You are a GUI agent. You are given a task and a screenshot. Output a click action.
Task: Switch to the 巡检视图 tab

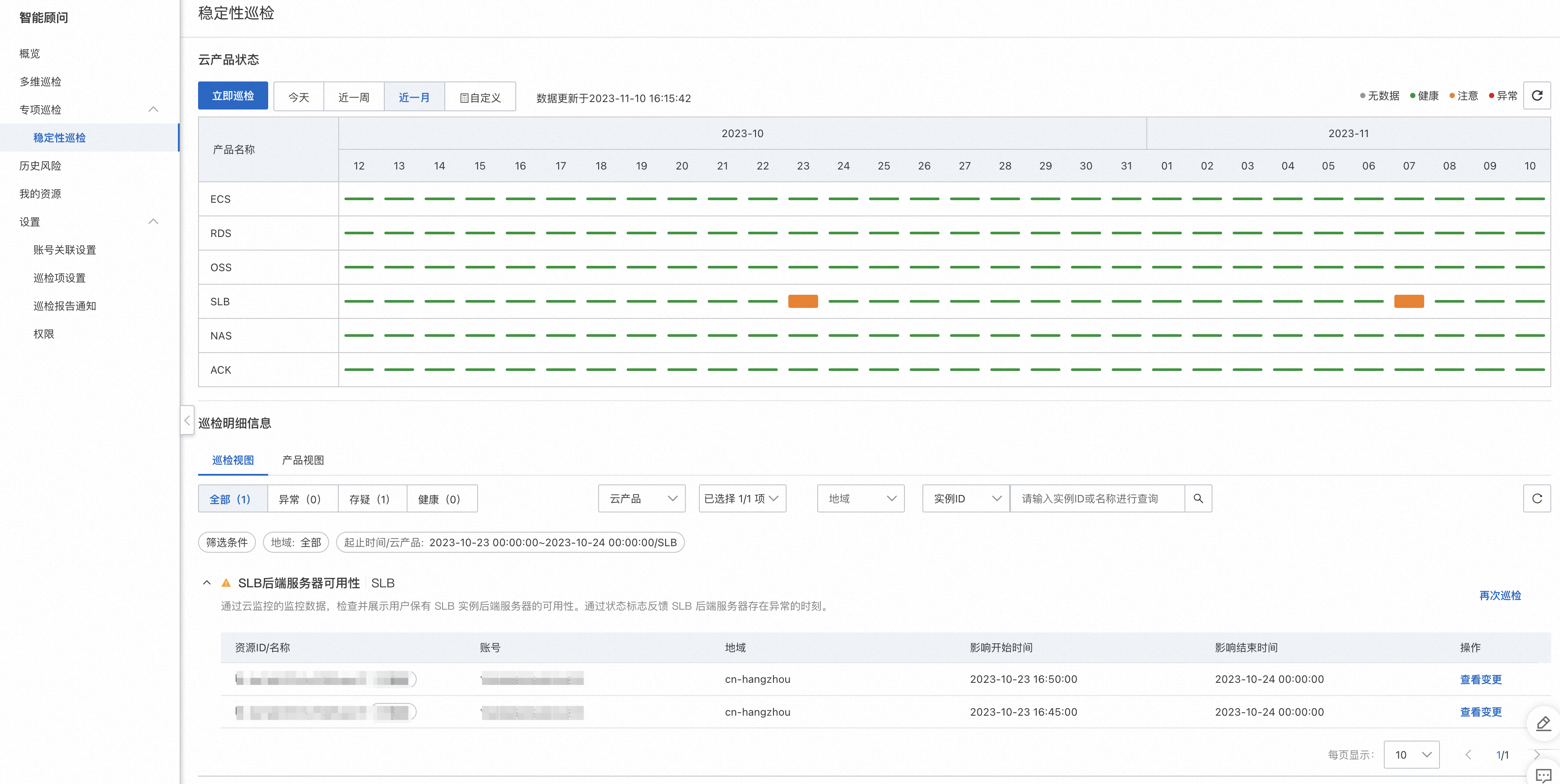tap(233, 460)
